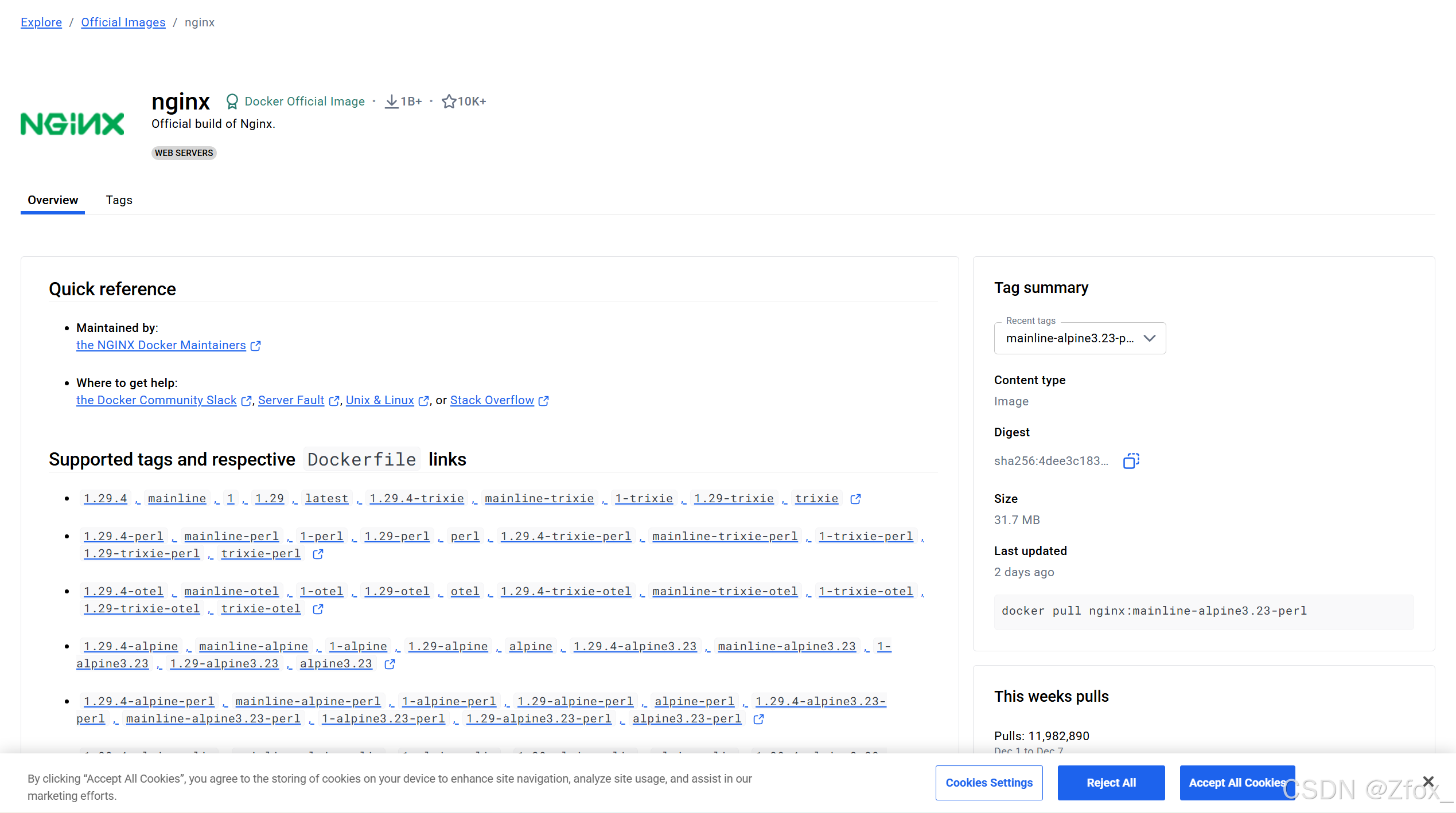Viewport: 1456px width, 813px height.
Task: Open the Unix & Linux help link
Action: point(380,400)
